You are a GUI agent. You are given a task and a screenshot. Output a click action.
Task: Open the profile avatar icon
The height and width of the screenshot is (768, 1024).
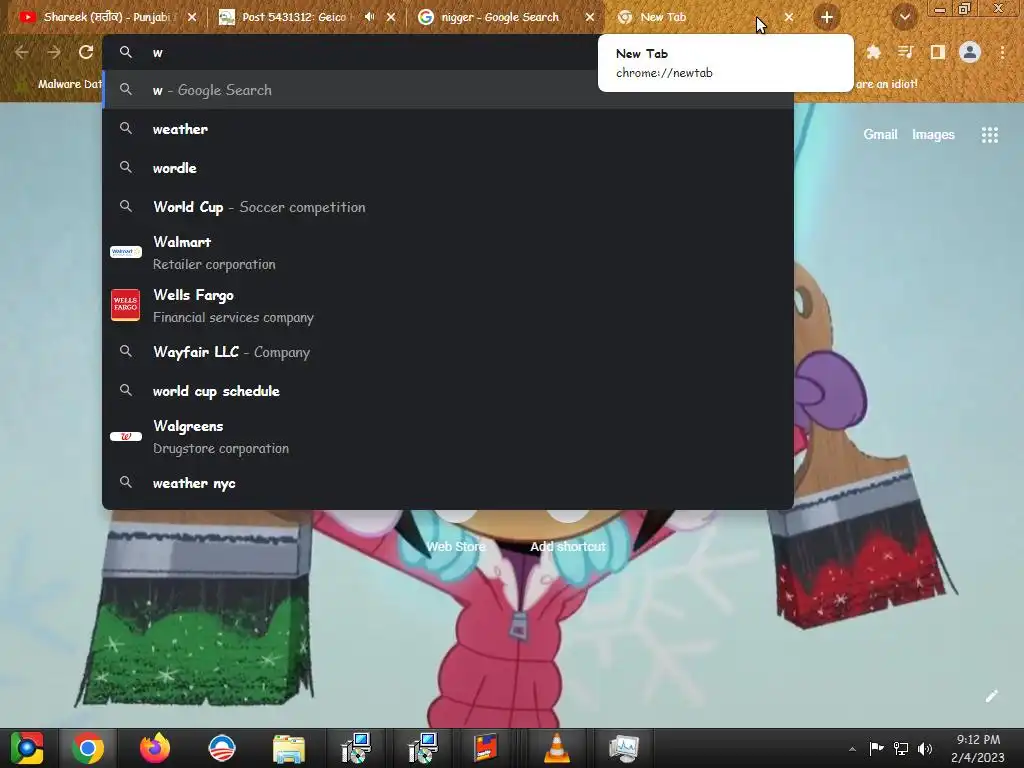[x=970, y=52]
